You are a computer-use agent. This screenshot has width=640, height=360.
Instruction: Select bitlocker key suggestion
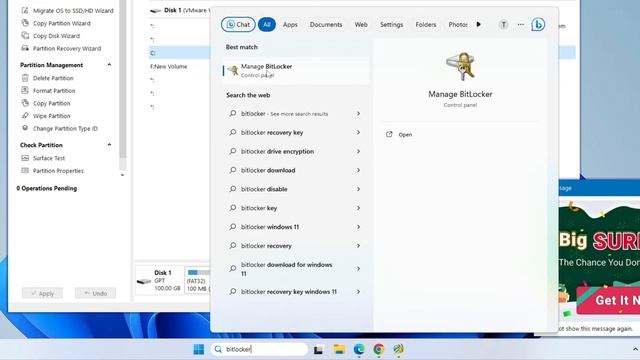(296, 208)
